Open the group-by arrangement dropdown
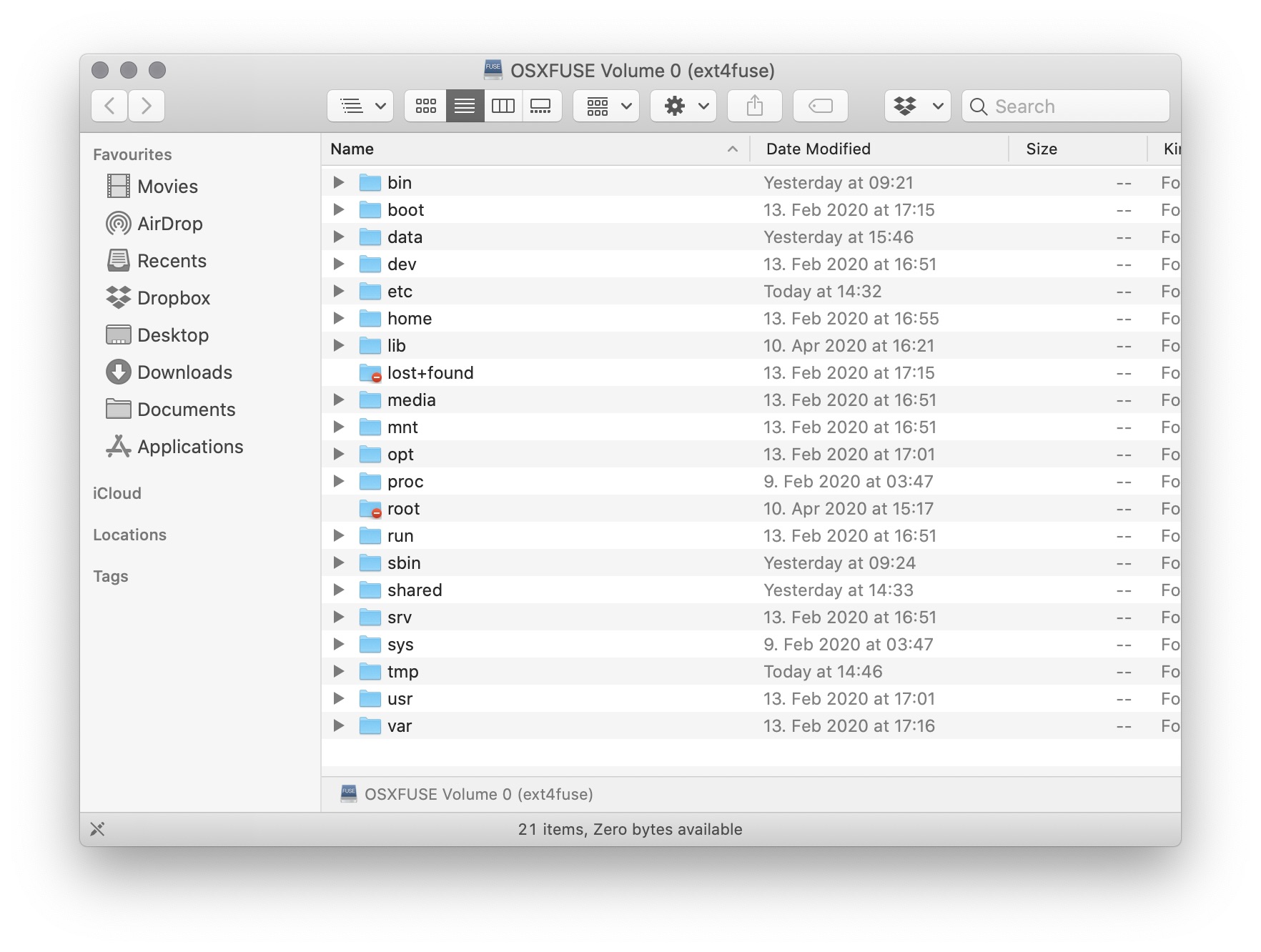1261x952 pixels. tap(606, 106)
